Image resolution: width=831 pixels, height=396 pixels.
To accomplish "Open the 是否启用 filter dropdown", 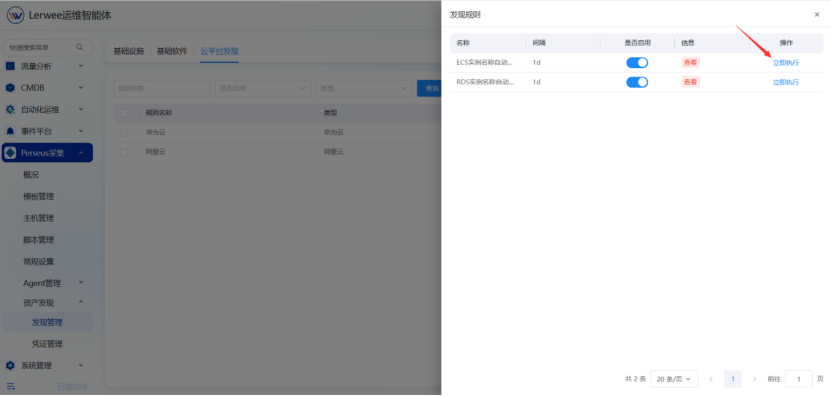I will coord(263,89).
